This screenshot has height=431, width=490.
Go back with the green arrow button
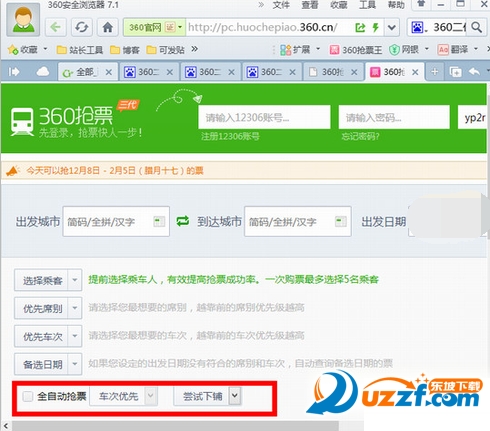pyautogui.click(x=56, y=27)
